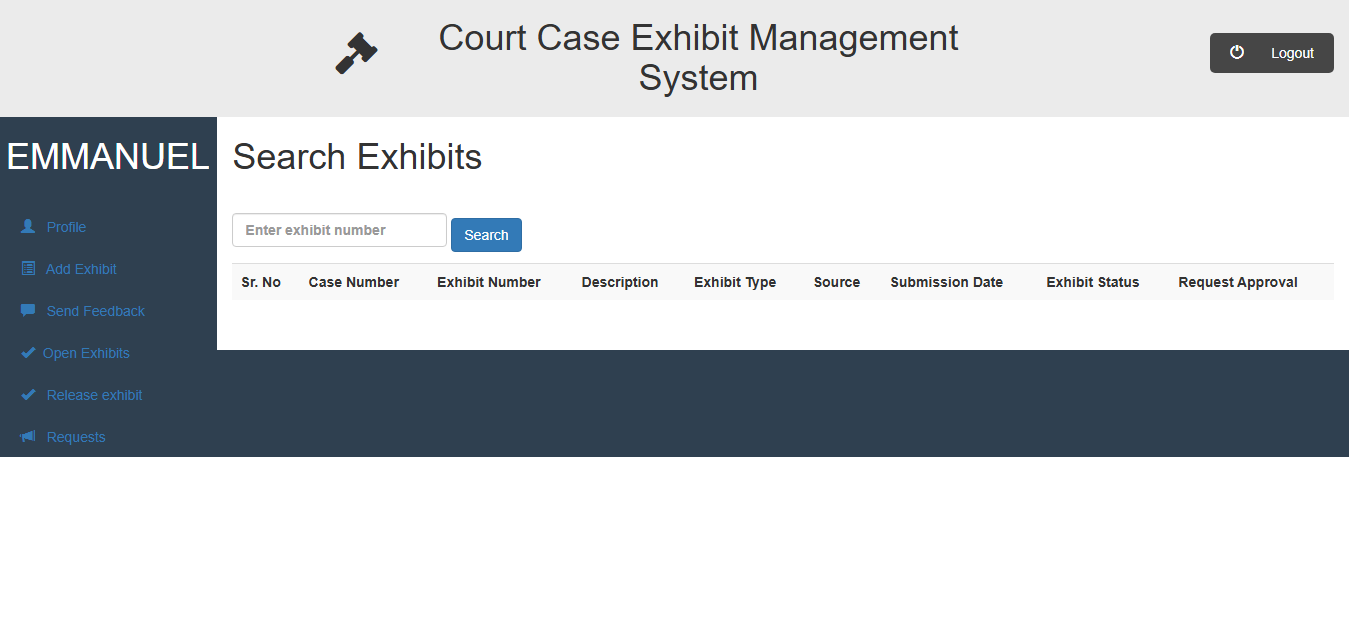Viewport: 1349px width, 617px height.
Task: Click the Request Approval column header
Action: pos(1237,282)
